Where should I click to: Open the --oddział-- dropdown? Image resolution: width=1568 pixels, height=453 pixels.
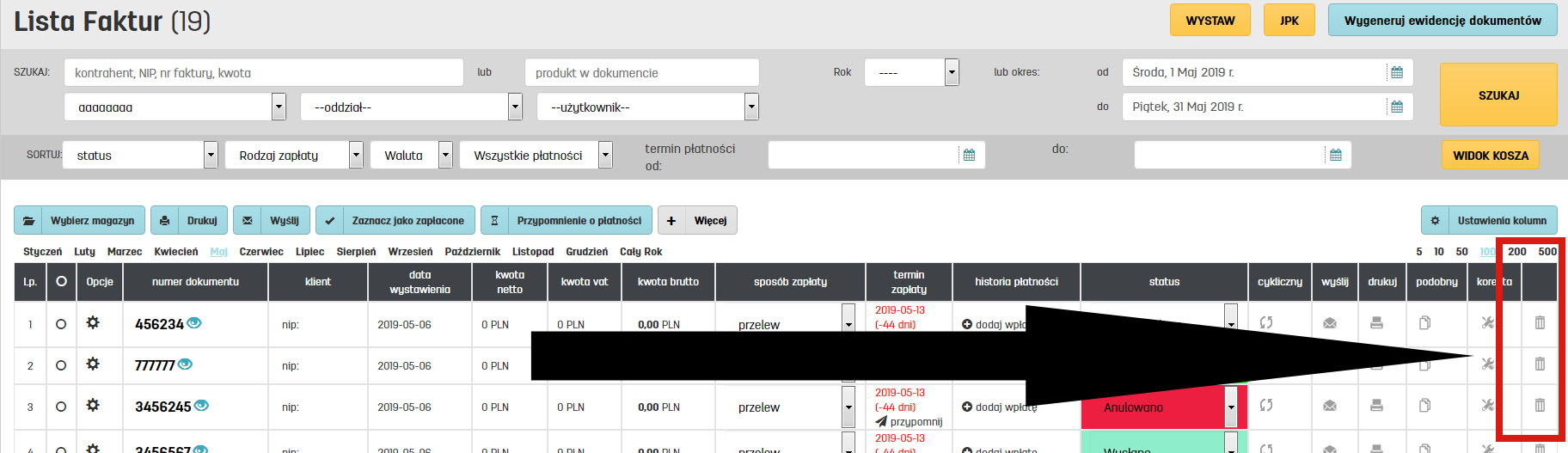point(515,107)
